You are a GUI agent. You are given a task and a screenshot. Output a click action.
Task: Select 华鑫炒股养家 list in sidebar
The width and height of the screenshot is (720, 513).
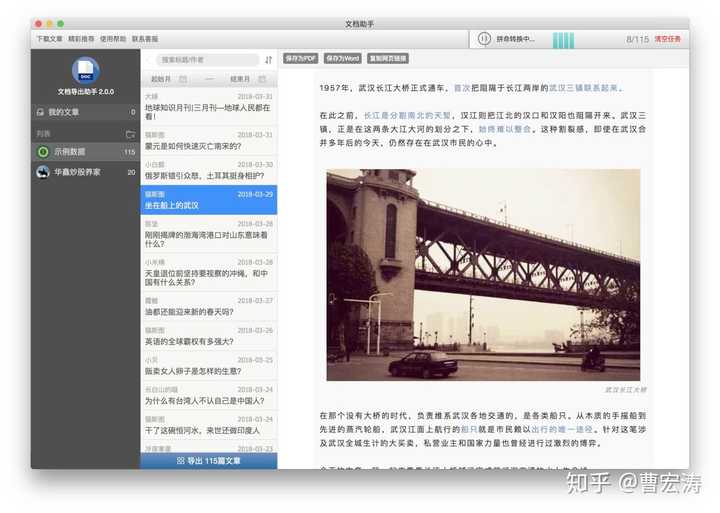85,172
